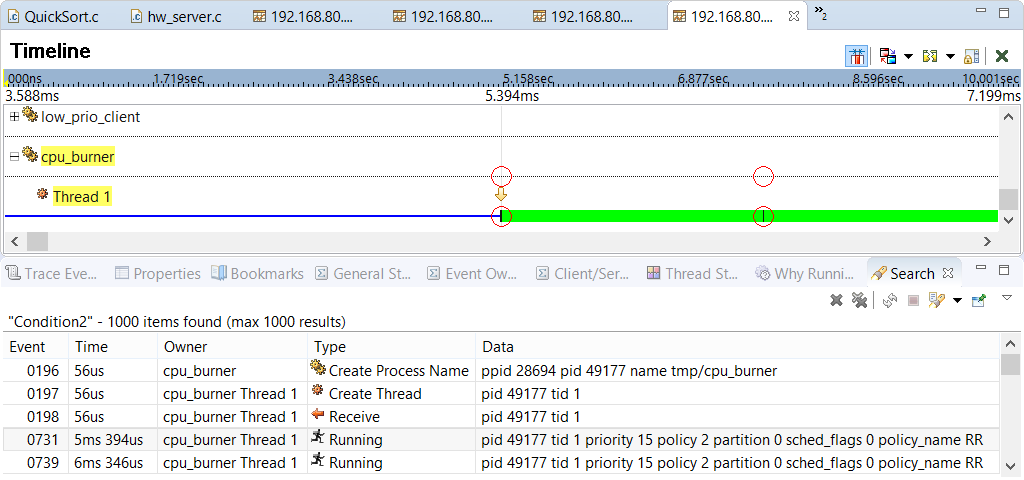
Task: Click the yellow synchronize panes icon
Action: coord(930,56)
